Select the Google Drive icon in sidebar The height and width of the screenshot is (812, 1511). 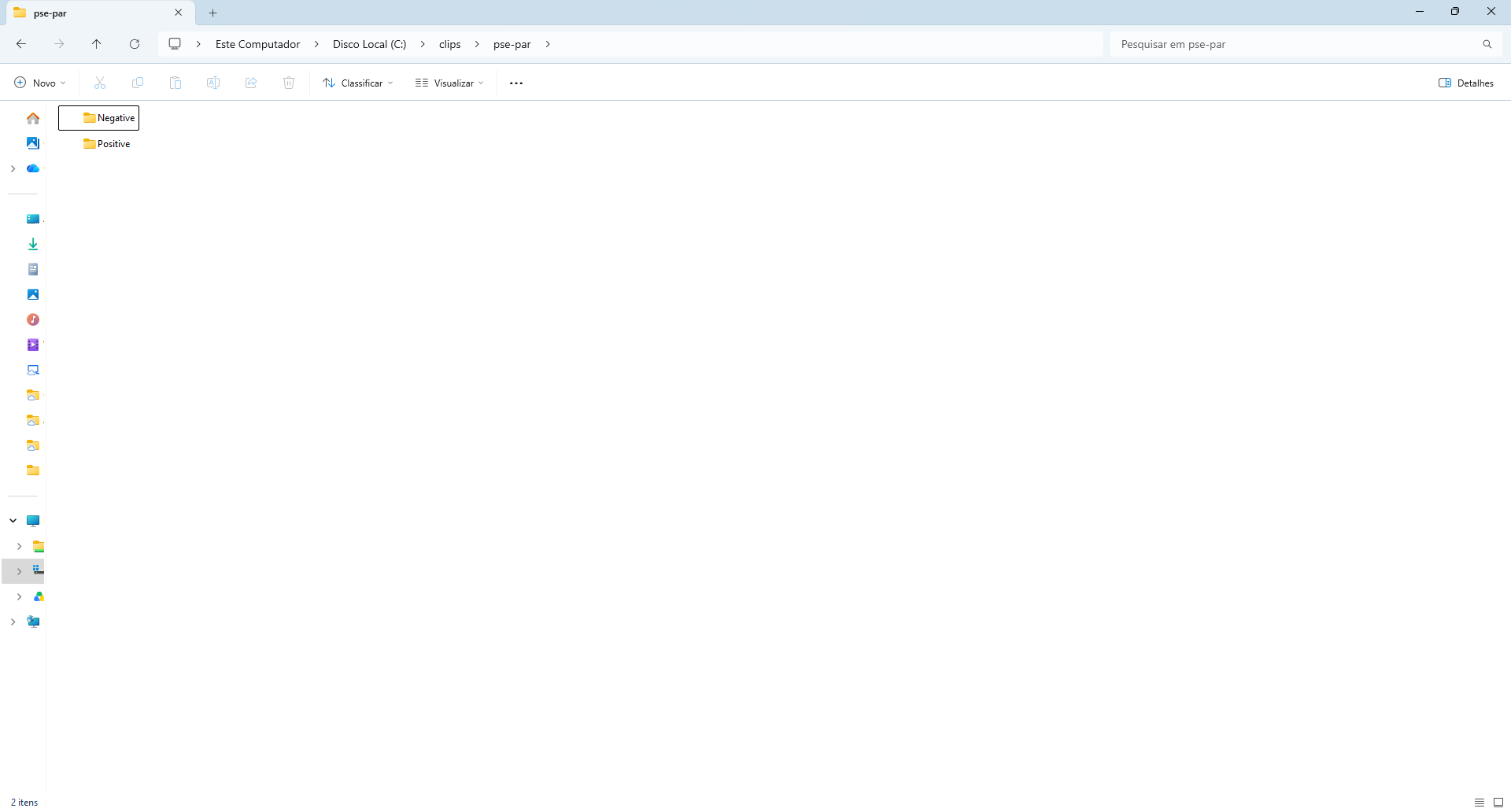pos(39,596)
